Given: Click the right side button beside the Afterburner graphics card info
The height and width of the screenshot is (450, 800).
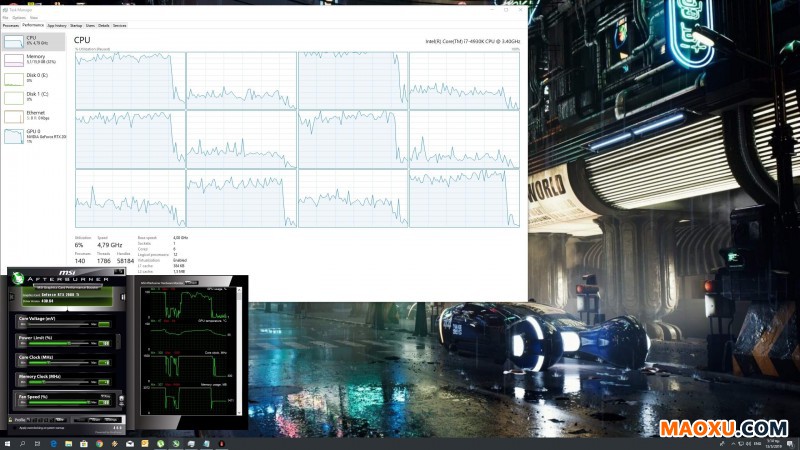Looking at the screenshot, I should (x=122, y=297).
